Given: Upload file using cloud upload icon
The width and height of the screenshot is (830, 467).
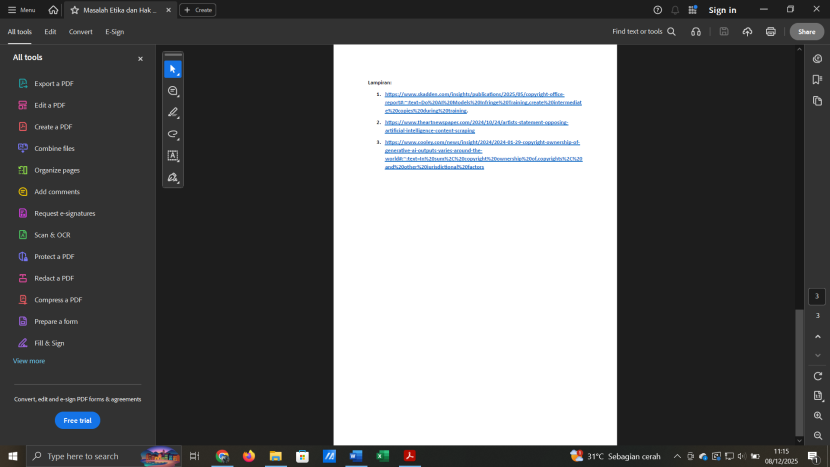Looking at the screenshot, I should (x=747, y=32).
